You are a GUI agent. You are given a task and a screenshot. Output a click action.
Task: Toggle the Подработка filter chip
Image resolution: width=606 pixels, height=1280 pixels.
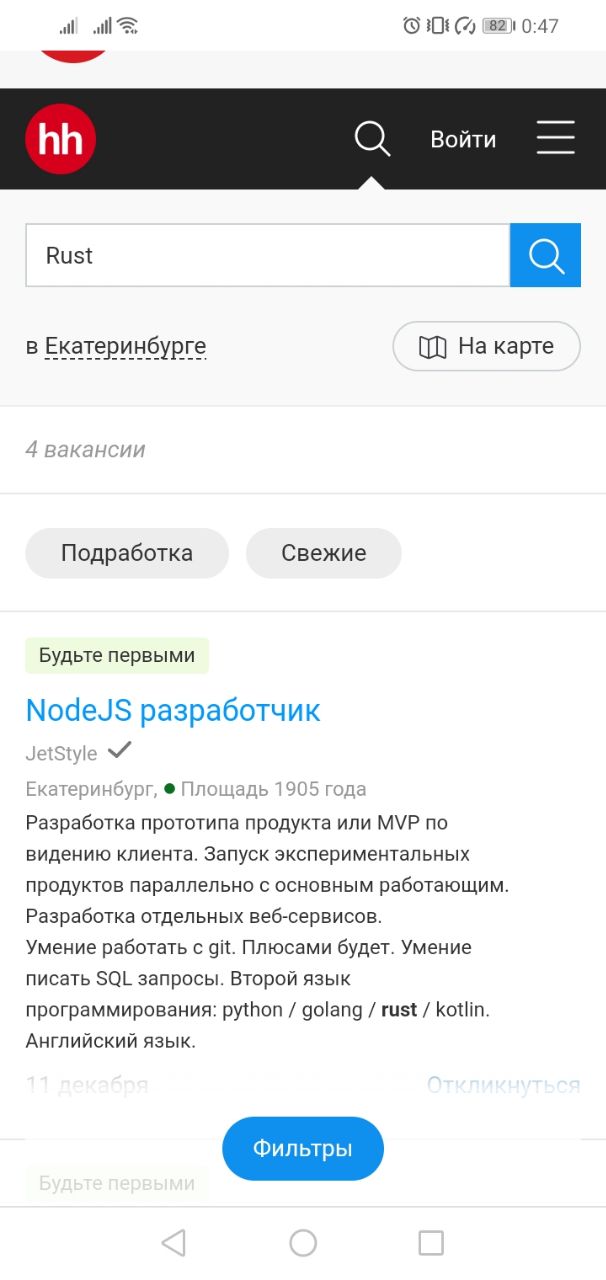127,553
